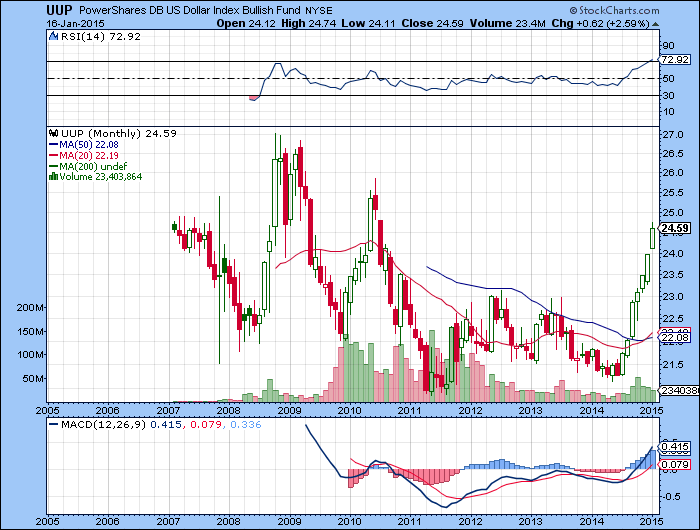Click the 200M volume axis label
This screenshot has height=530, width=700.
tap(31, 308)
